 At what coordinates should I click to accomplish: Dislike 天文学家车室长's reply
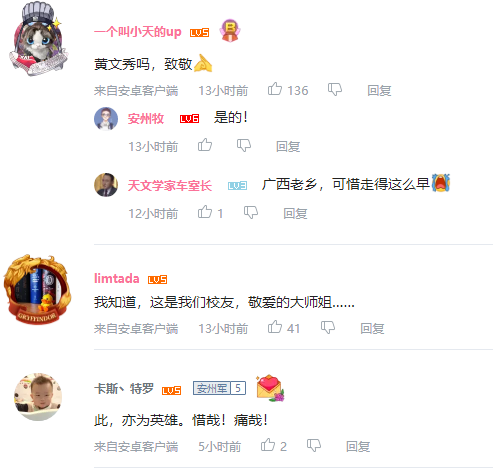pyautogui.click(x=251, y=212)
